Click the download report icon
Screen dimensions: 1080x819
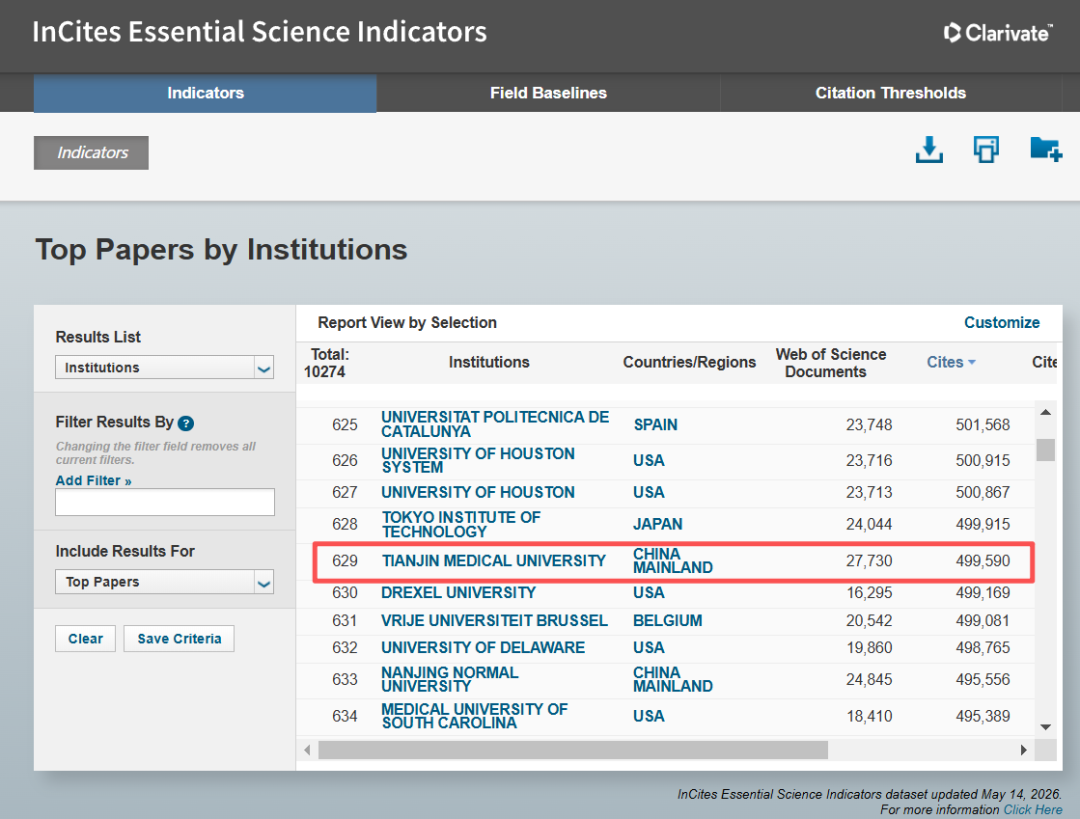click(929, 149)
